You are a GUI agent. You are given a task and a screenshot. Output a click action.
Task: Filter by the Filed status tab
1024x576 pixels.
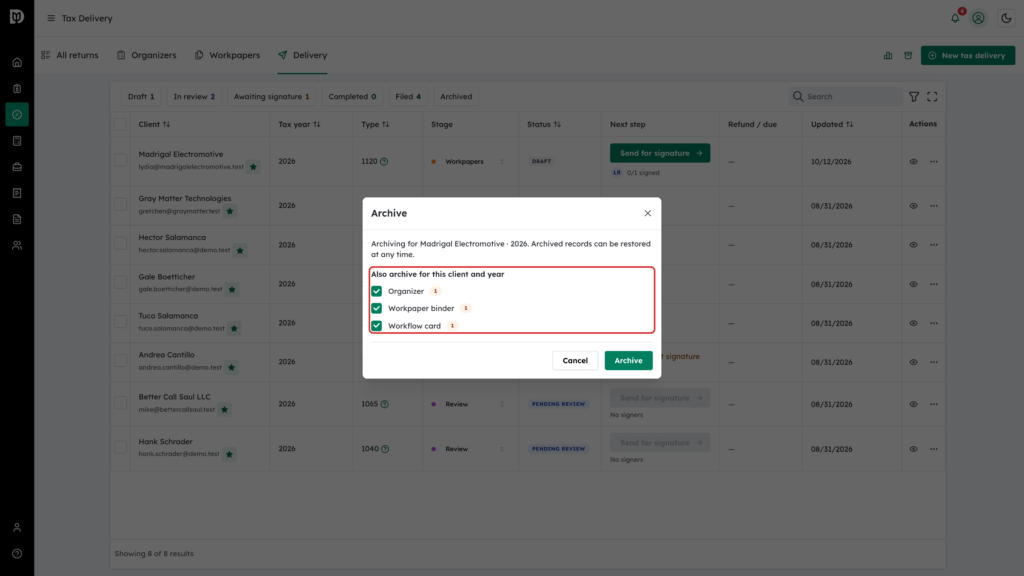click(x=408, y=97)
